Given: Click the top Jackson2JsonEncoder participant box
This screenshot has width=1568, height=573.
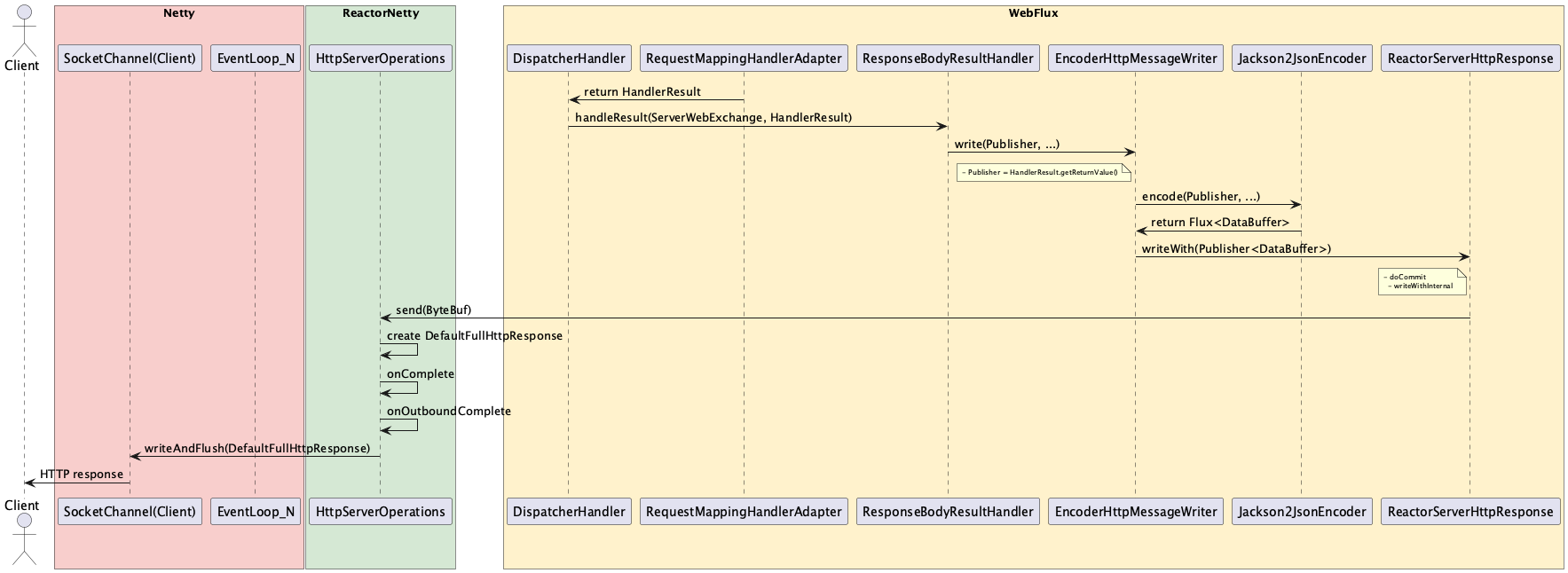Looking at the screenshot, I should 1302,59.
